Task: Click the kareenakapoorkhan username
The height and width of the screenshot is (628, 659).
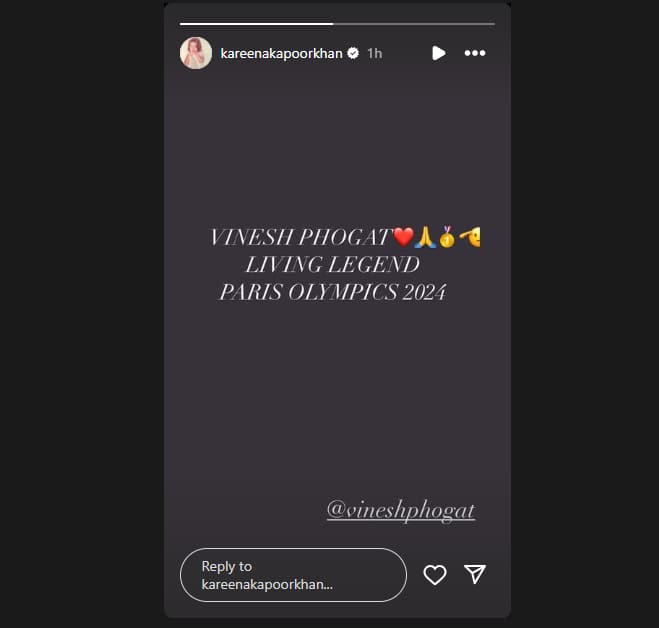Action: [281, 53]
